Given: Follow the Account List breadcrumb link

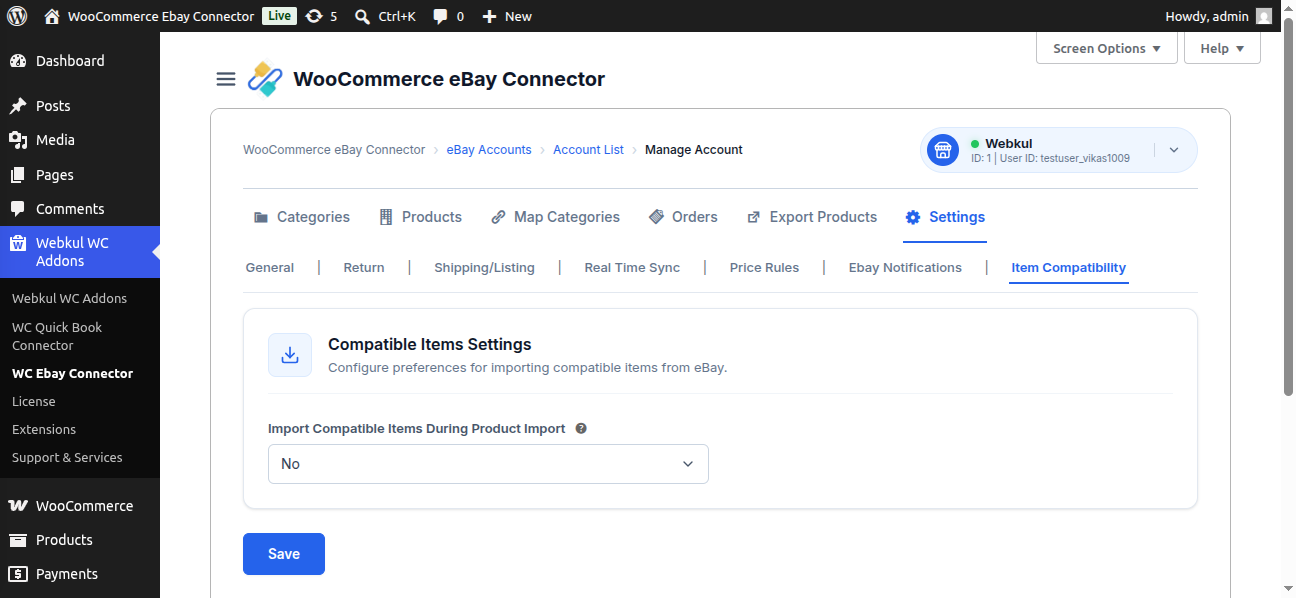Looking at the screenshot, I should [588, 150].
